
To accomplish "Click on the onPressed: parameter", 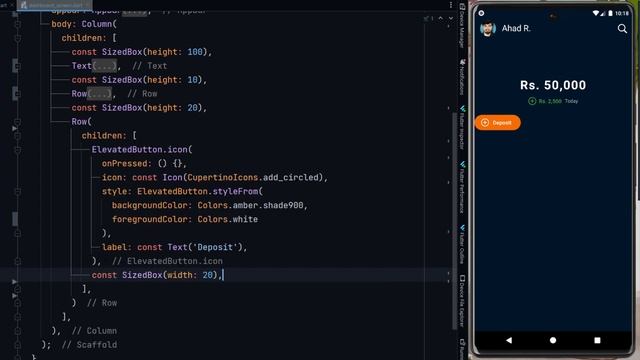I will click(x=127, y=164).
